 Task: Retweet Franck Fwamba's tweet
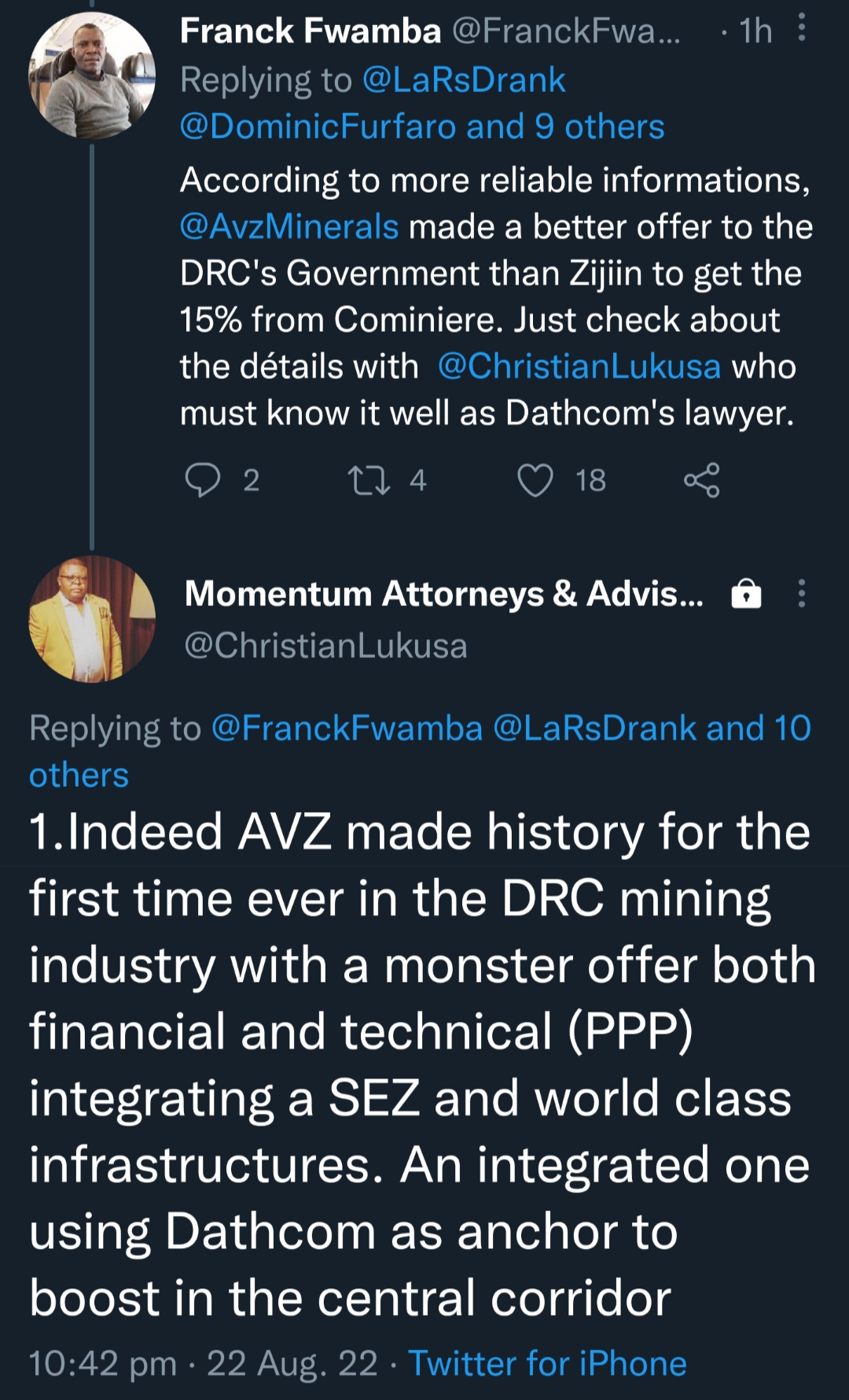pos(369,480)
